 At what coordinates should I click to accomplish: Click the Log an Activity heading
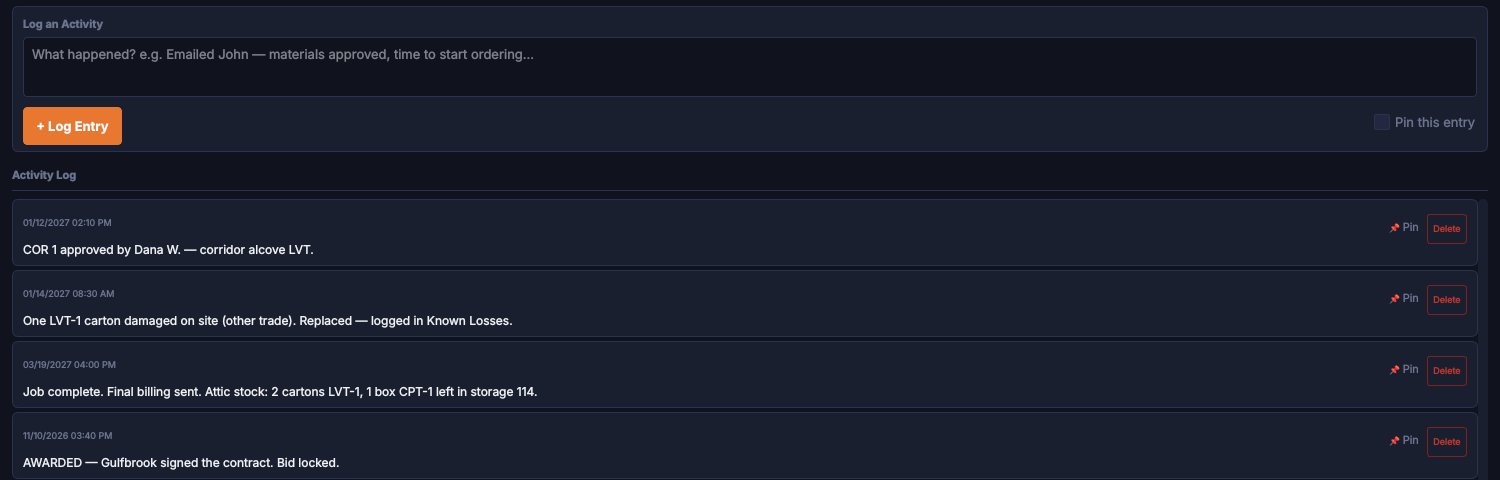(63, 23)
